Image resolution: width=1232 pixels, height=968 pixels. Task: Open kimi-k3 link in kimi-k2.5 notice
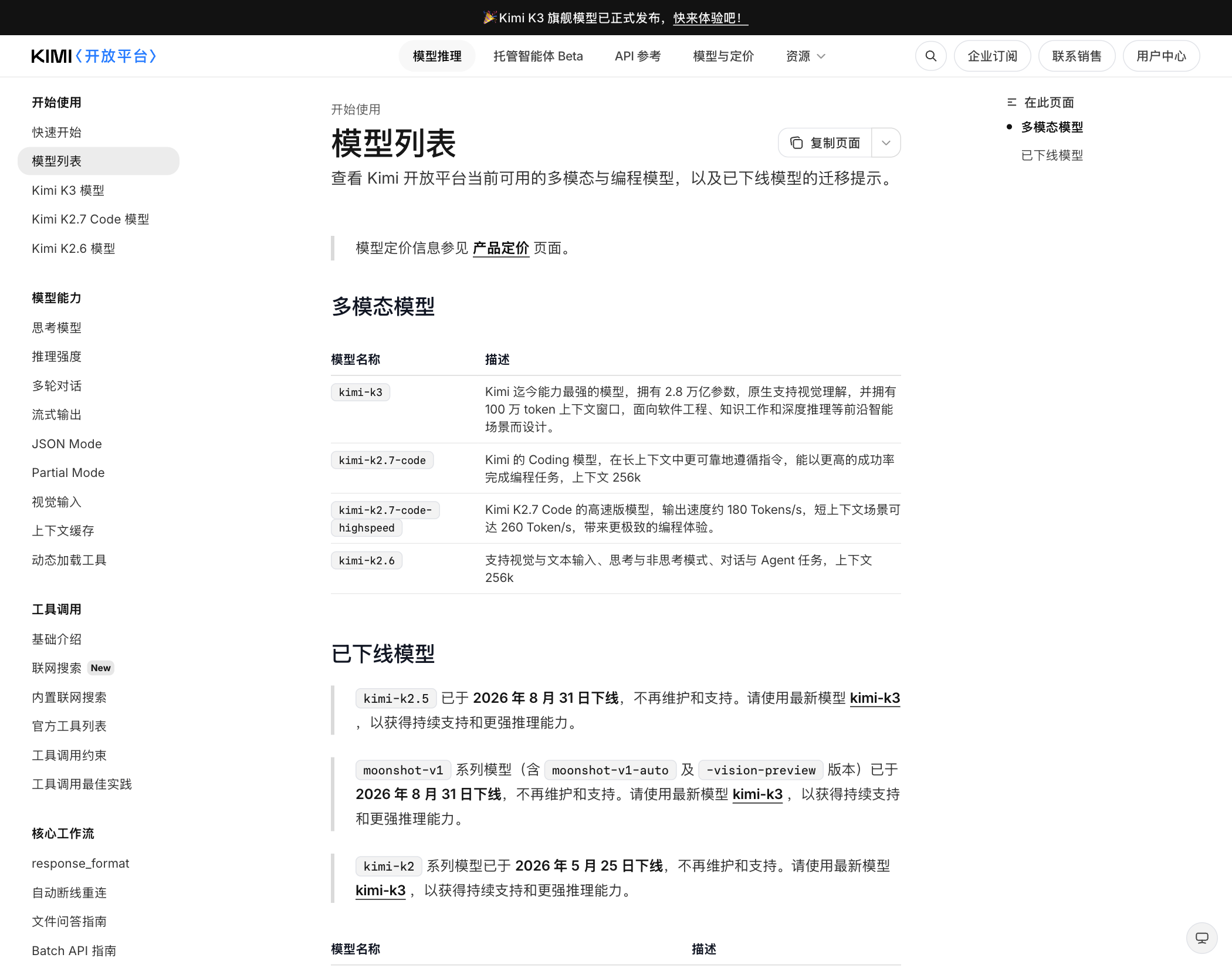point(875,698)
